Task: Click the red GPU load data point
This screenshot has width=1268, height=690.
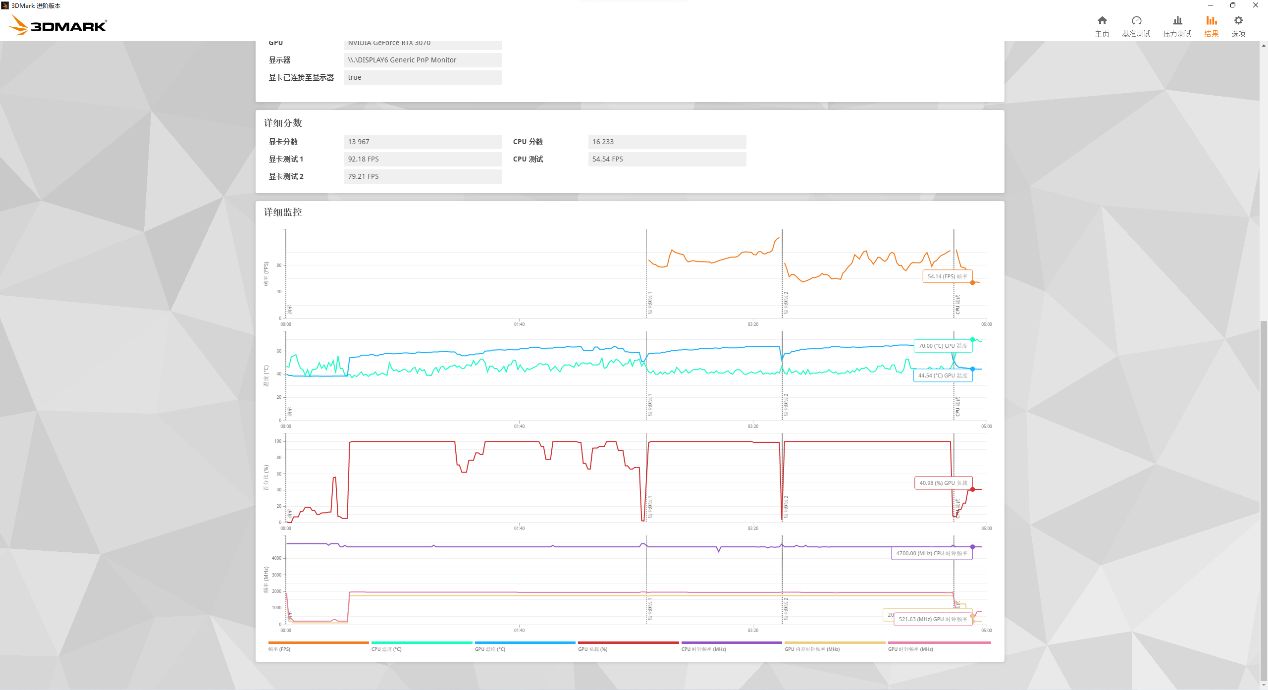Action: tap(971, 489)
